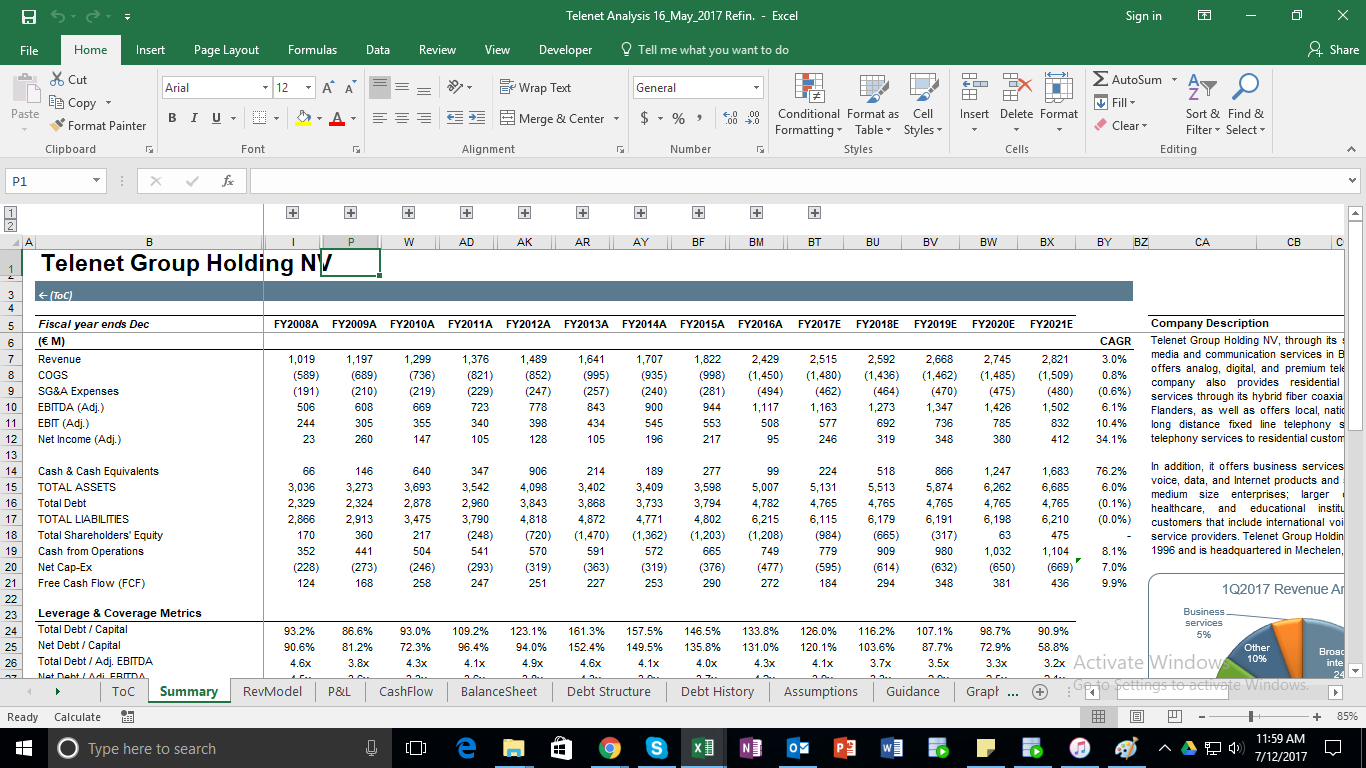Apply Percent Style format

678,118
